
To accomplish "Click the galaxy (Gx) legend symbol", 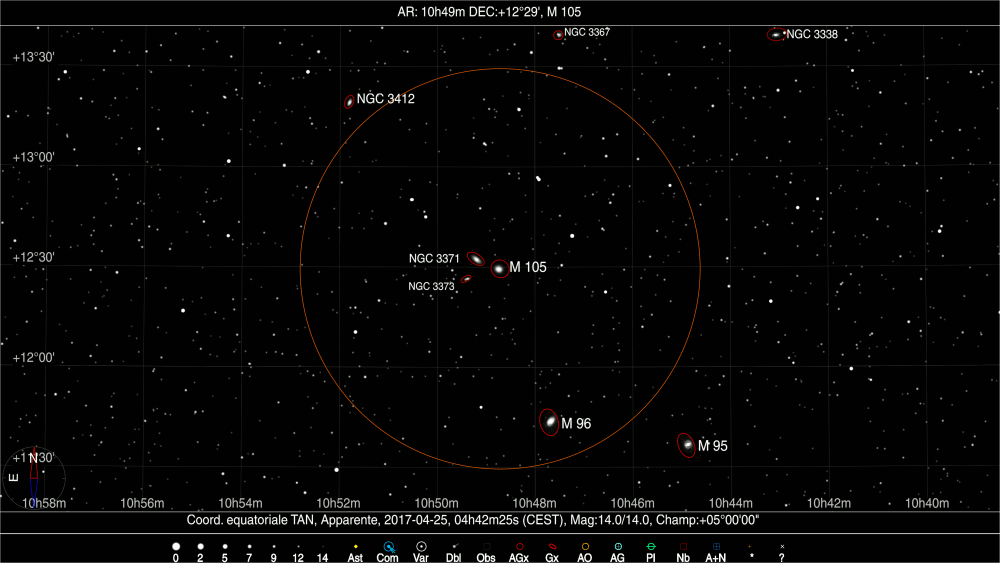I will tap(552, 546).
